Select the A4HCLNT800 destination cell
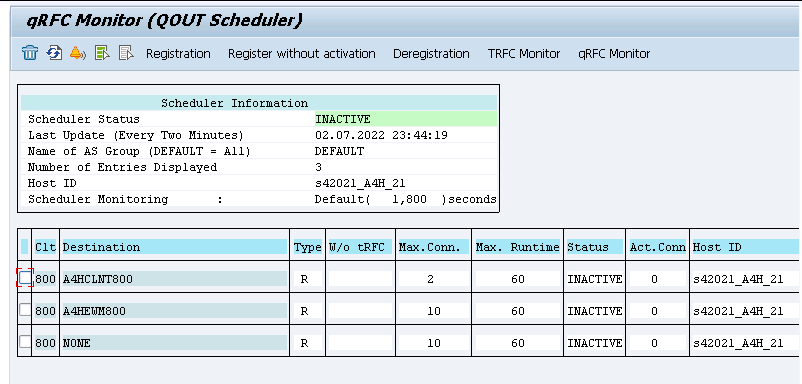Image resolution: width=802 pixels, height=384 pixels. coord(174,279)
